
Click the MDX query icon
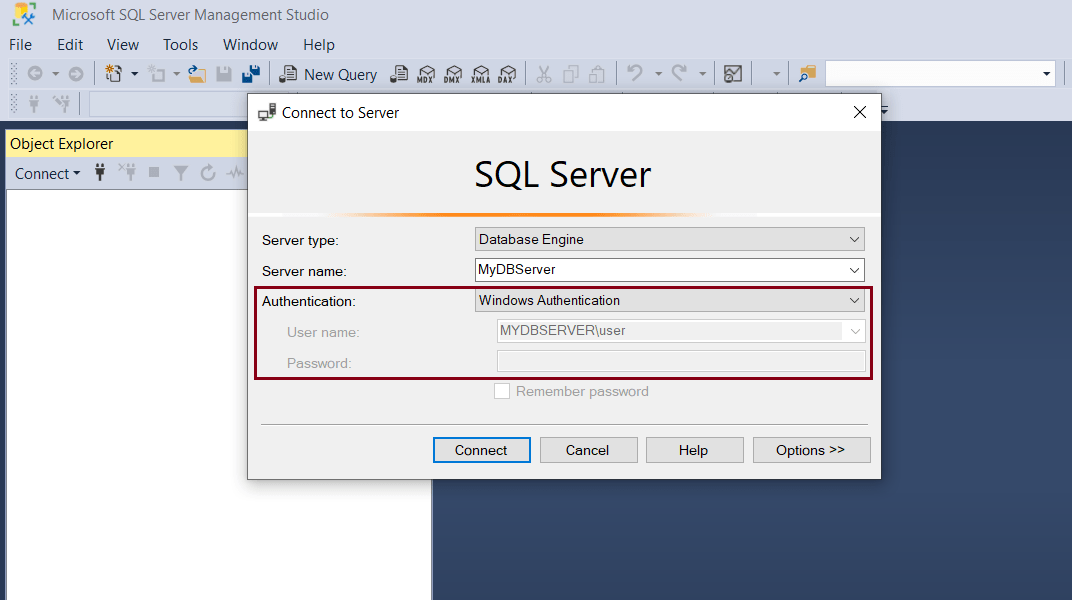click(426, 74)
